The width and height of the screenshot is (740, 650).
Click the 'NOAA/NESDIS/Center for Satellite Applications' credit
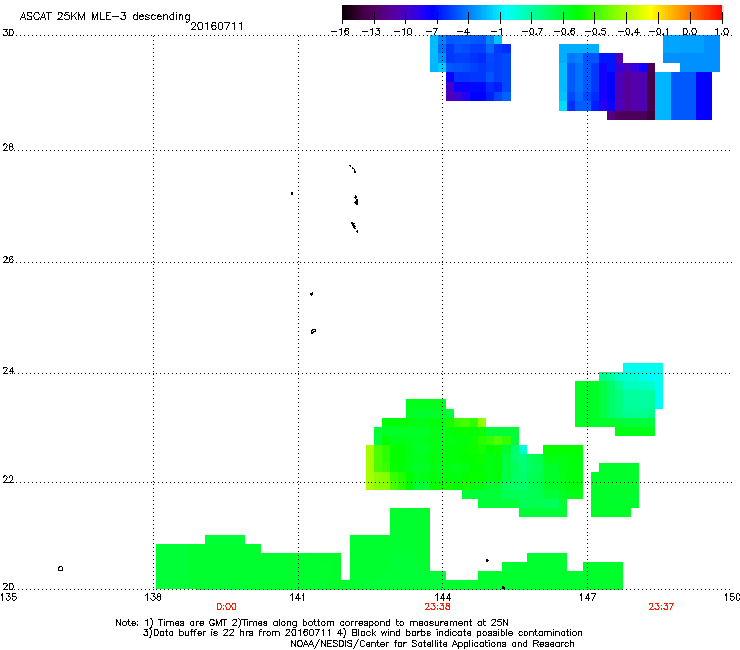(x=400, y=644)
